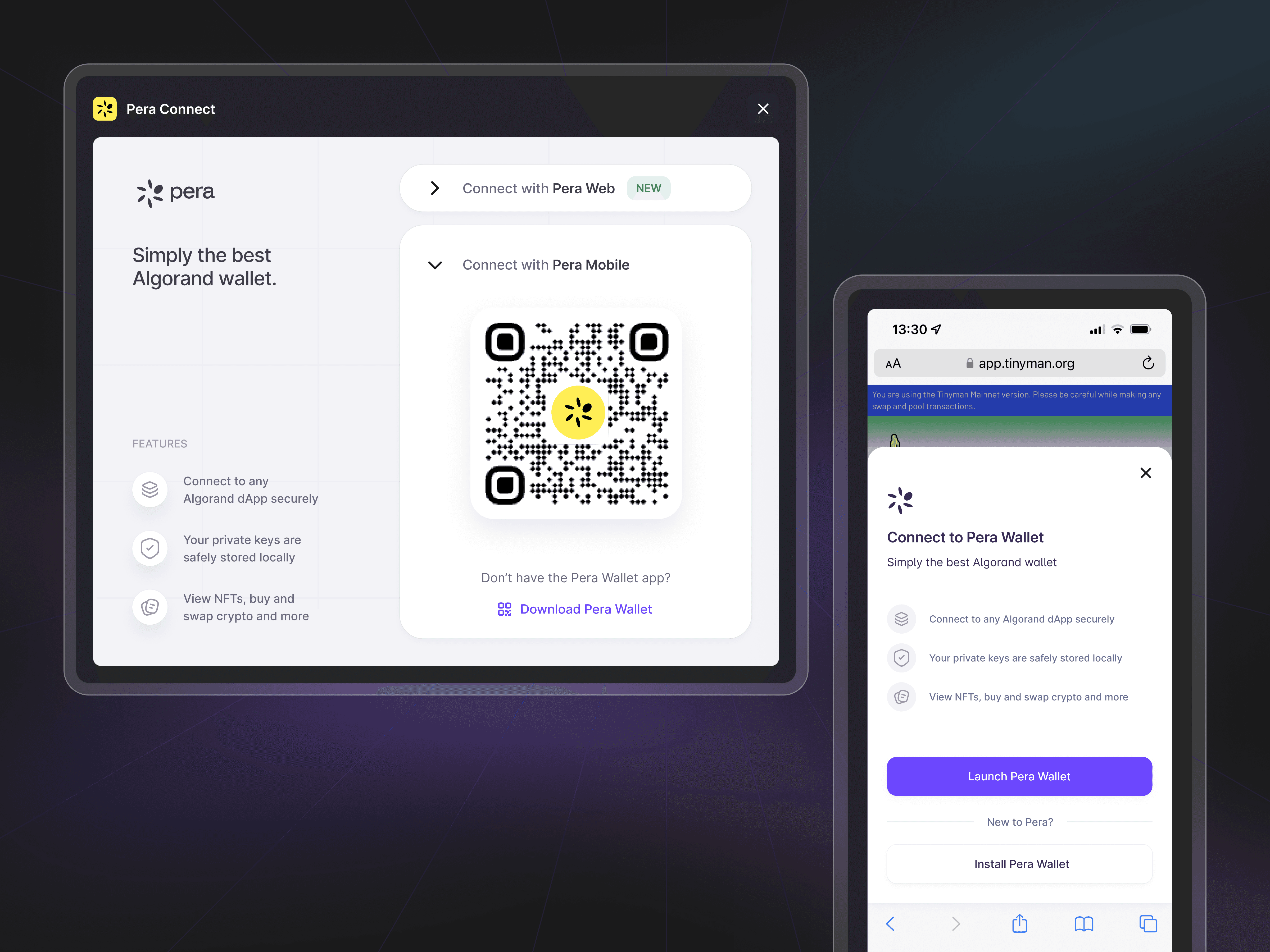Show Safari open tabs overview

(x=1148, y=923)
